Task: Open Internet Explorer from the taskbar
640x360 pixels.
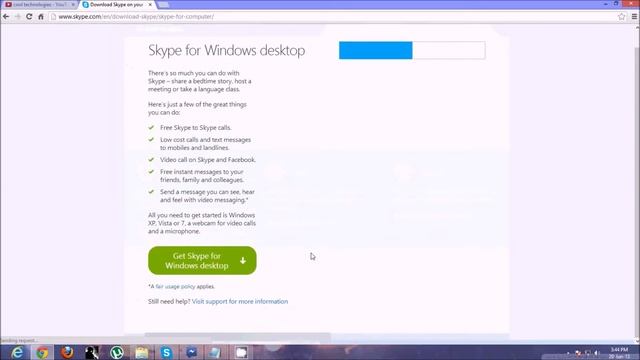Action: pos(17,352)
